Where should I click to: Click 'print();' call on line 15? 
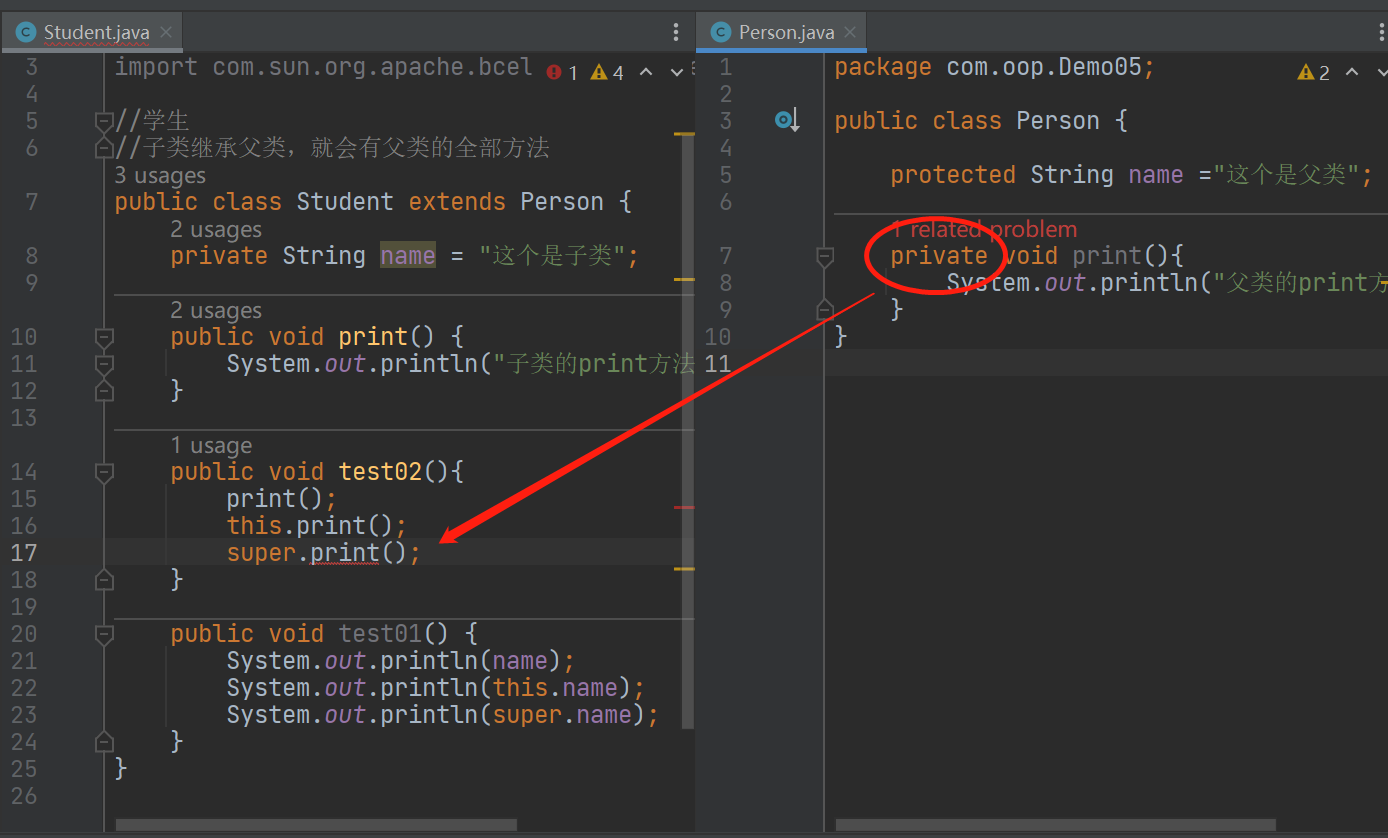[x=282, y=499]
